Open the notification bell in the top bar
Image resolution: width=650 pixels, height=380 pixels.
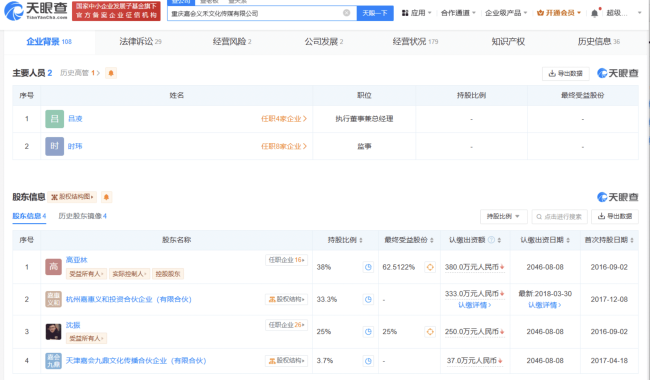point(594,13)
